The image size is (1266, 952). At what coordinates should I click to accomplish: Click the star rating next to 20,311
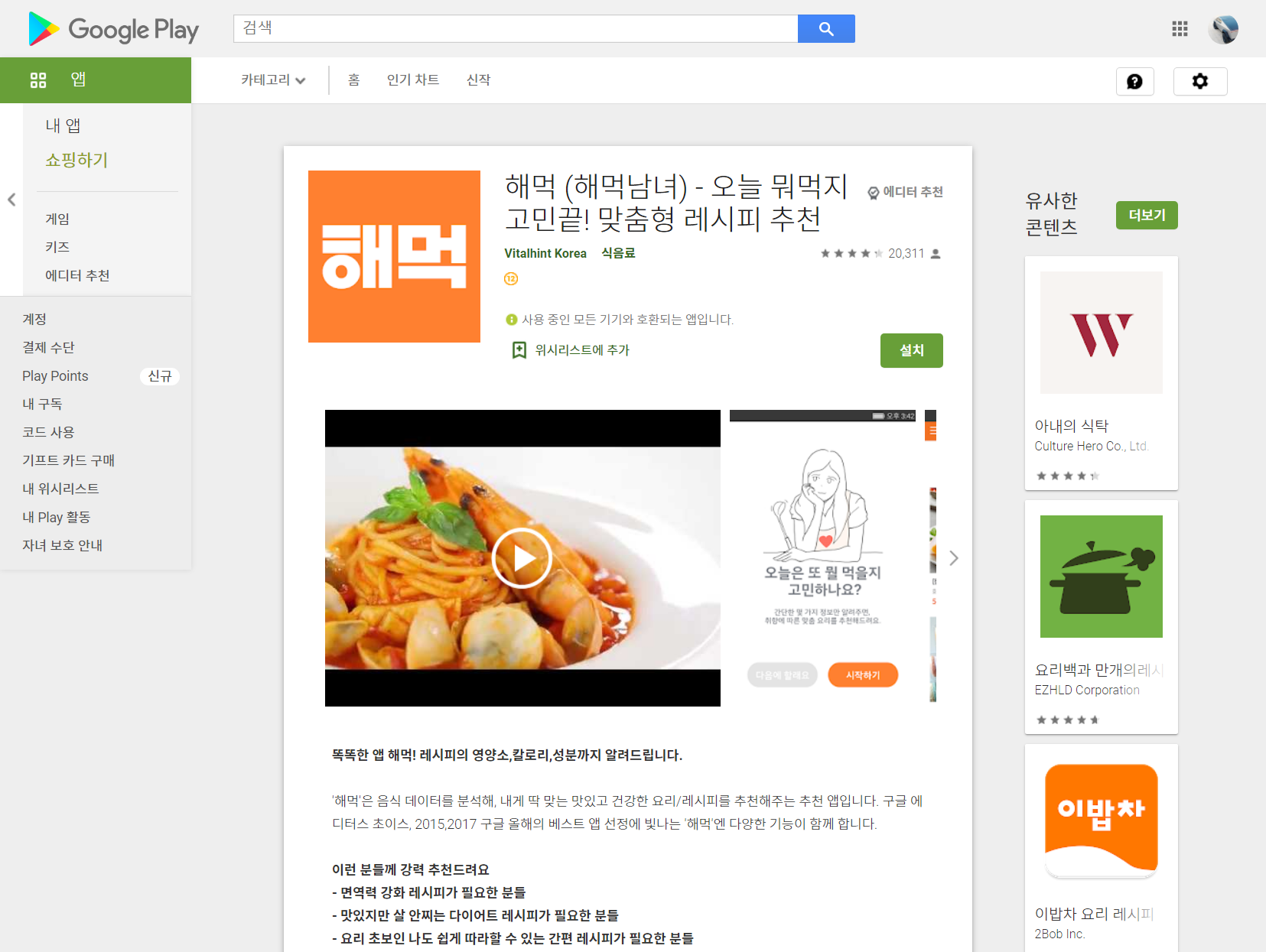point(851,254)
